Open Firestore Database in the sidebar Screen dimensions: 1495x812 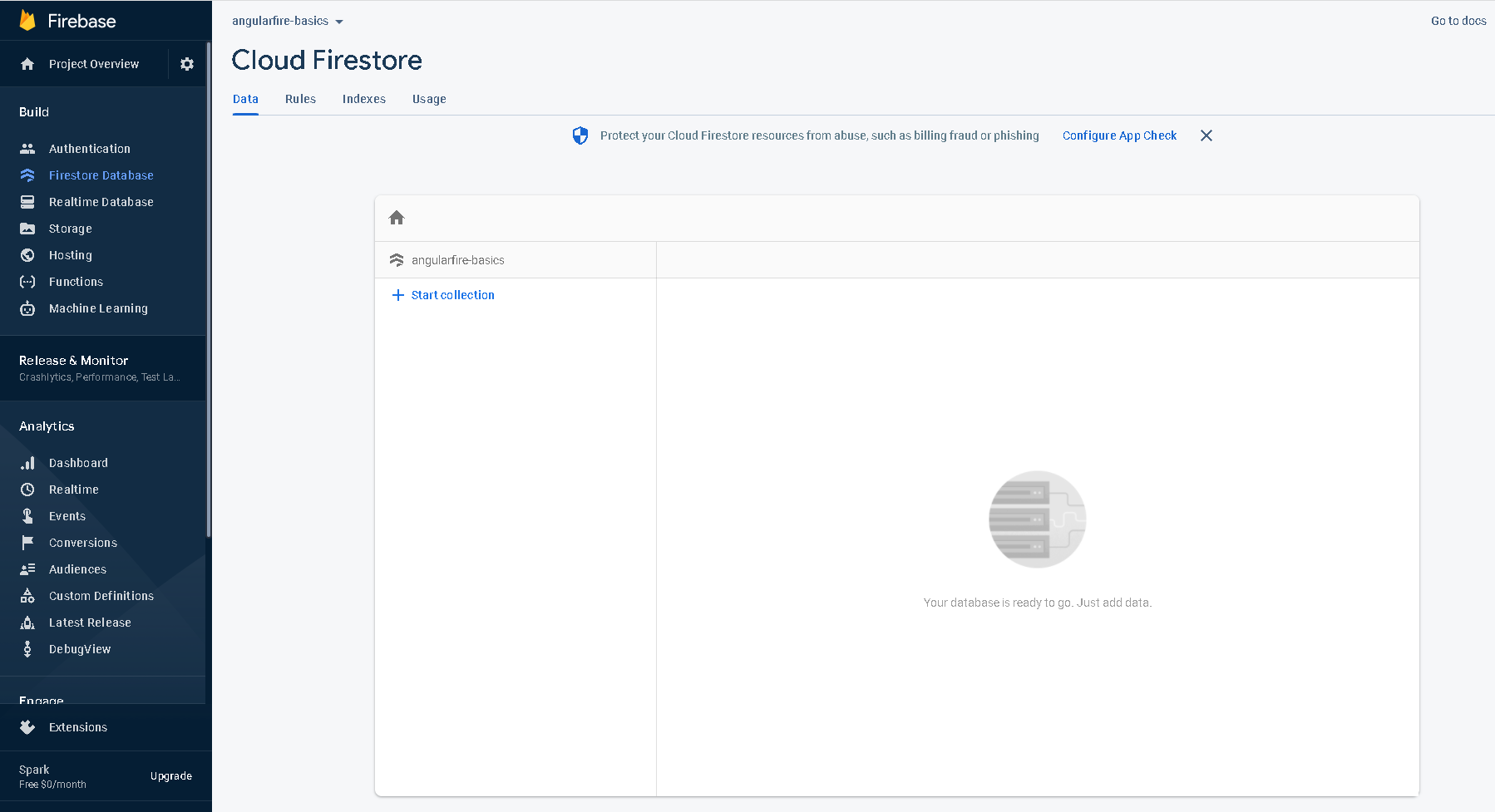coord(101,175)
